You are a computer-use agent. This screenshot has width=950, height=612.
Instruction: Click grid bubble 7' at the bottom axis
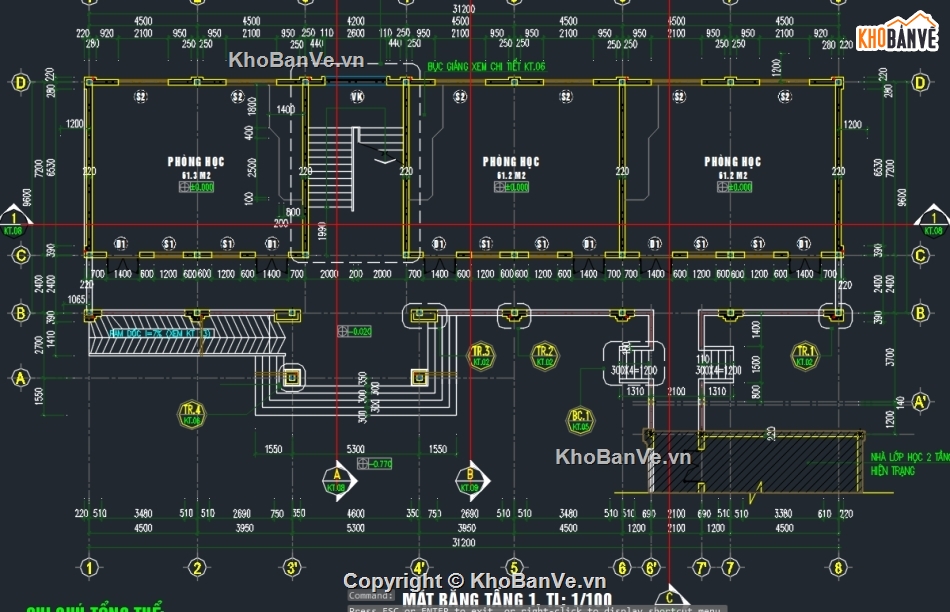tap(702, 568)
